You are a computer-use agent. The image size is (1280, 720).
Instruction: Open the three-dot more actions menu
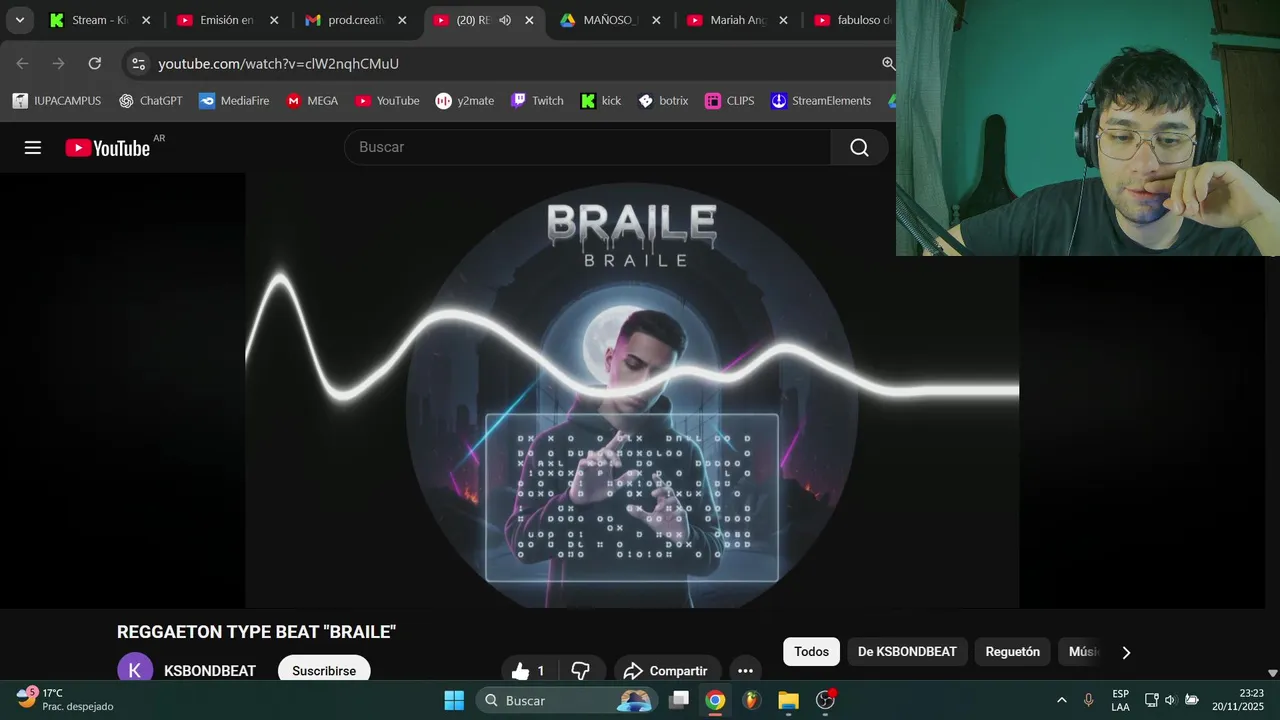click(x=745, y=670)
